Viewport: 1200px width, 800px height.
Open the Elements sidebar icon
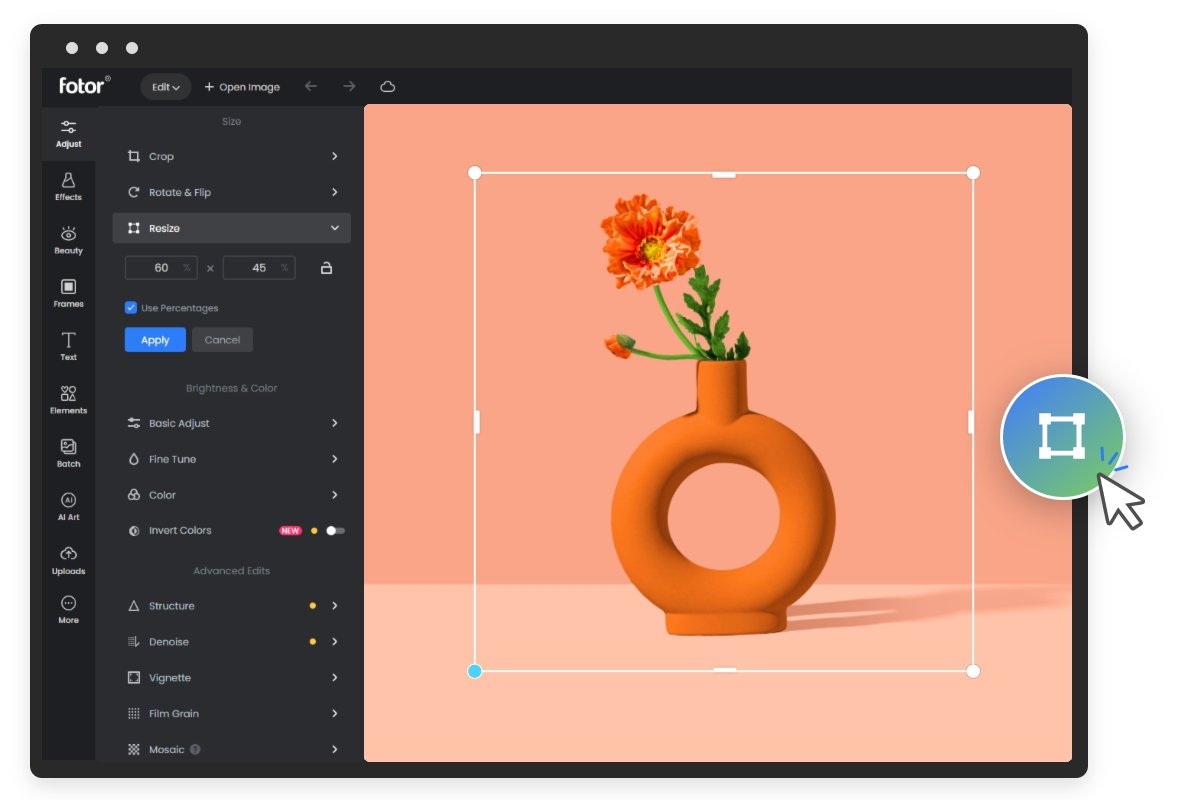click(x=68, y=399)
